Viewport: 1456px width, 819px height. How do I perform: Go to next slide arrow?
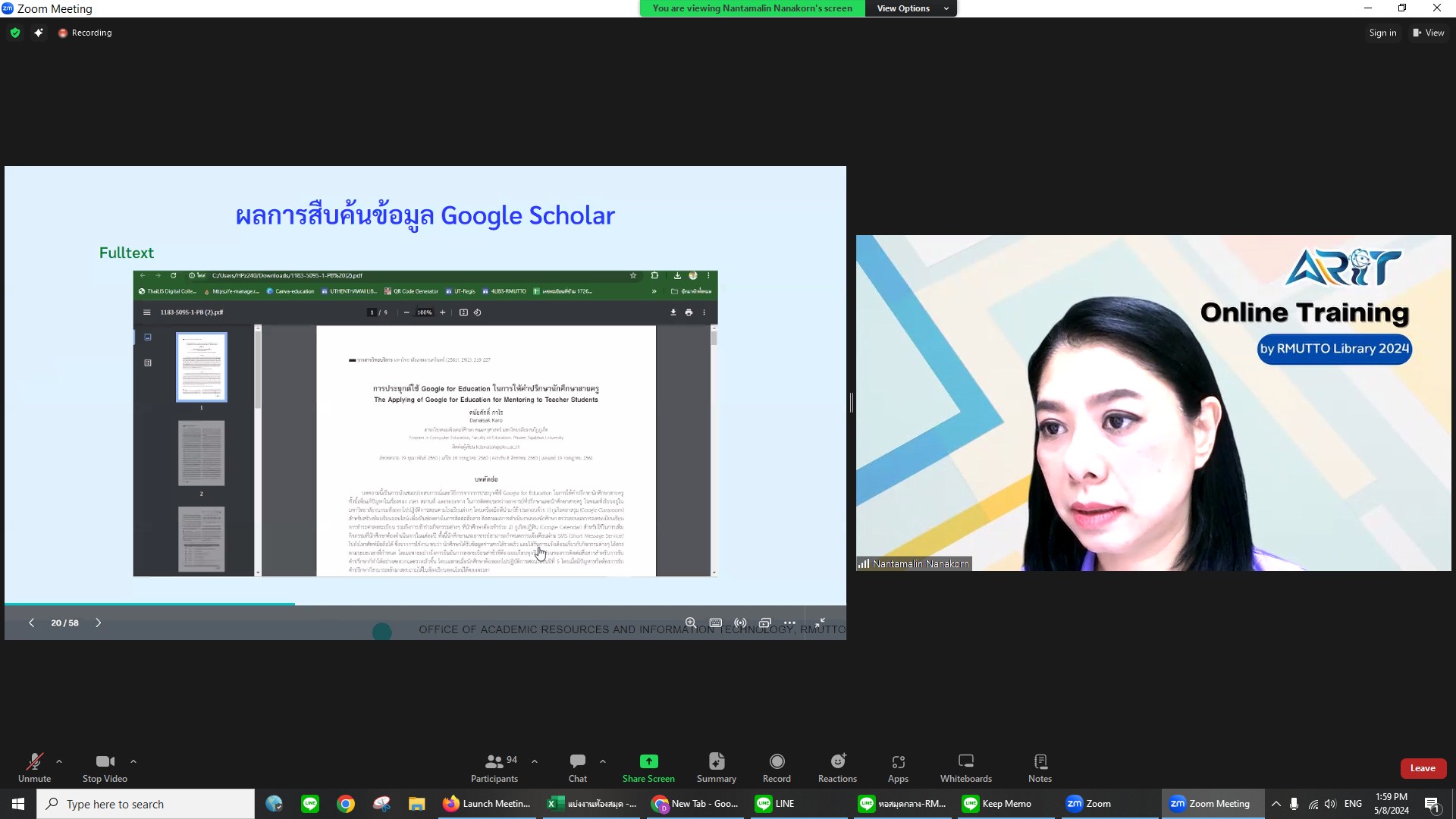point(98,623)
